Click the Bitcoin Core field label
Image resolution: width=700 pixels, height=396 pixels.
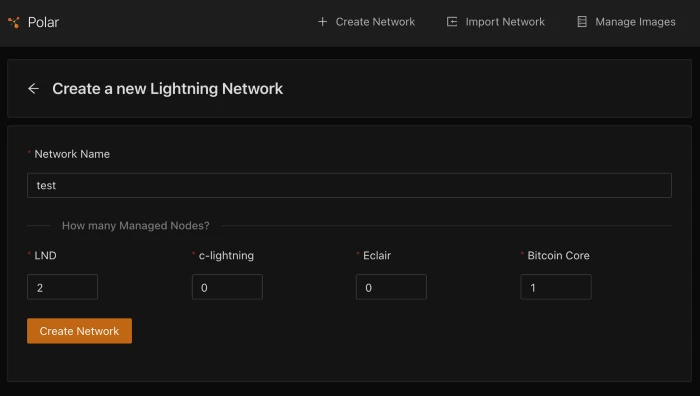[x=558, y=255]
